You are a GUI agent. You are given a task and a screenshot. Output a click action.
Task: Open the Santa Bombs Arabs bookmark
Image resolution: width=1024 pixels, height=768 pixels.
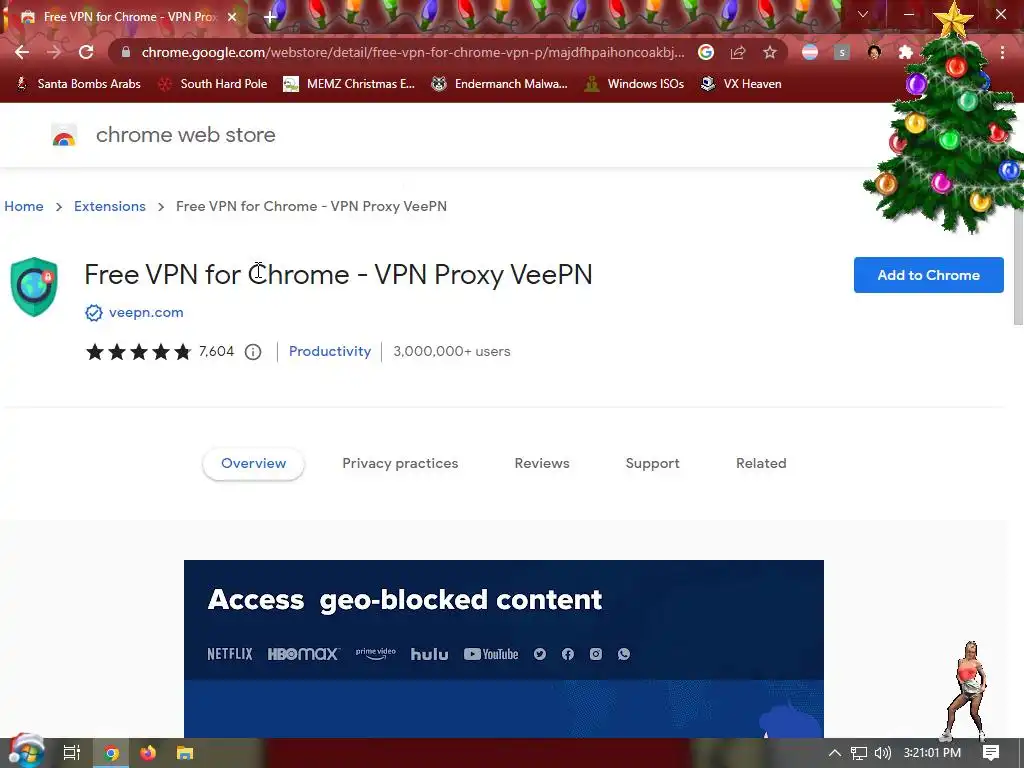tap(78, 84)
